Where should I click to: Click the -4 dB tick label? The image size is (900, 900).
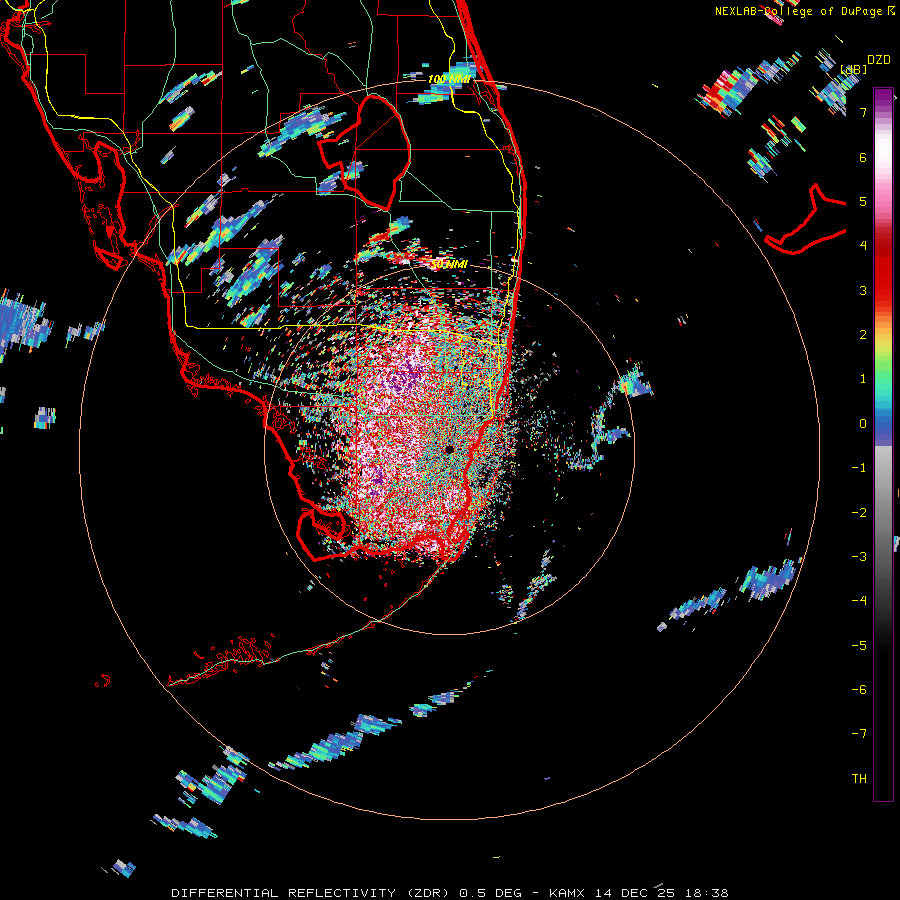pos(859,601)
